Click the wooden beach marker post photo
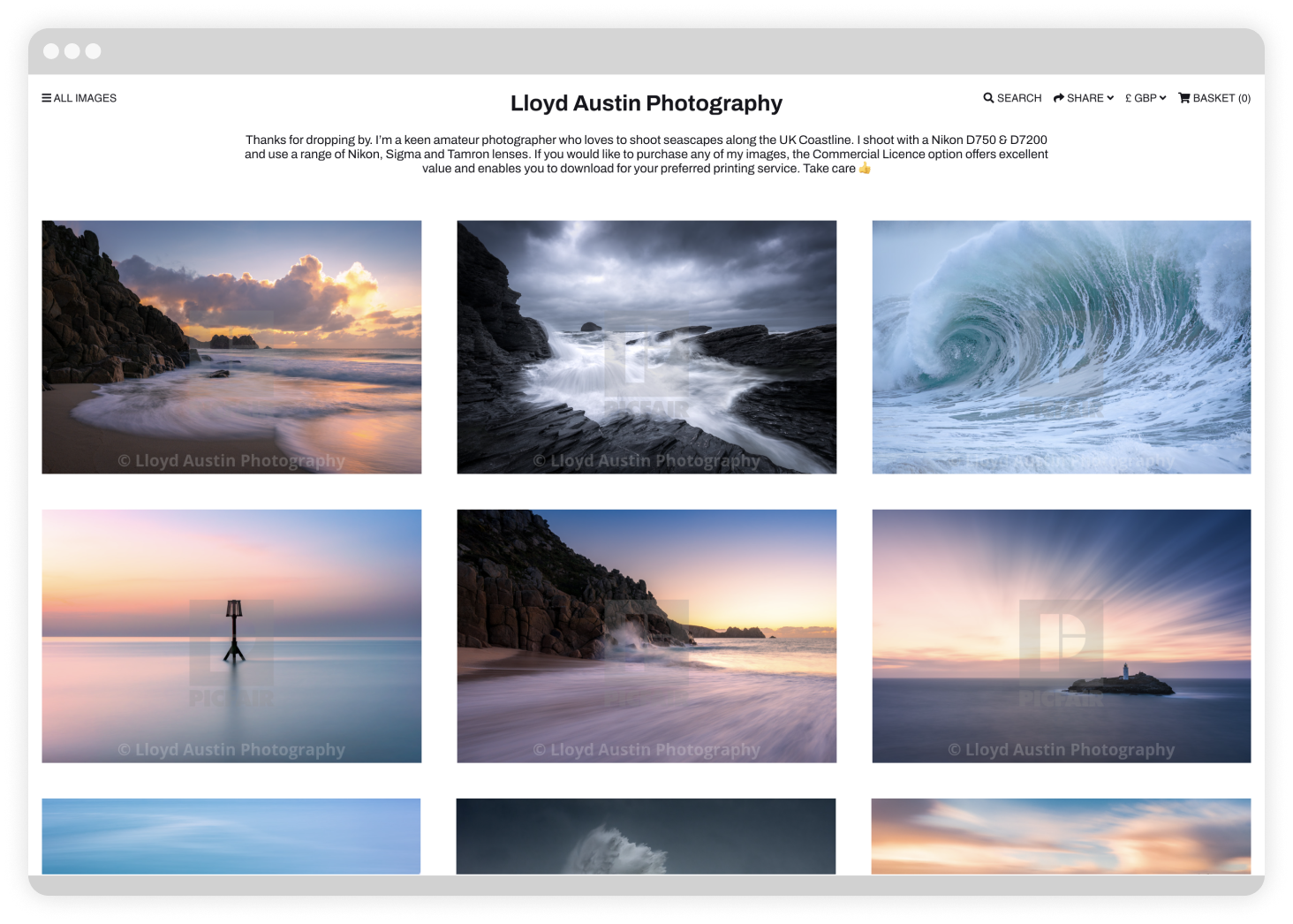 (231, 635)
